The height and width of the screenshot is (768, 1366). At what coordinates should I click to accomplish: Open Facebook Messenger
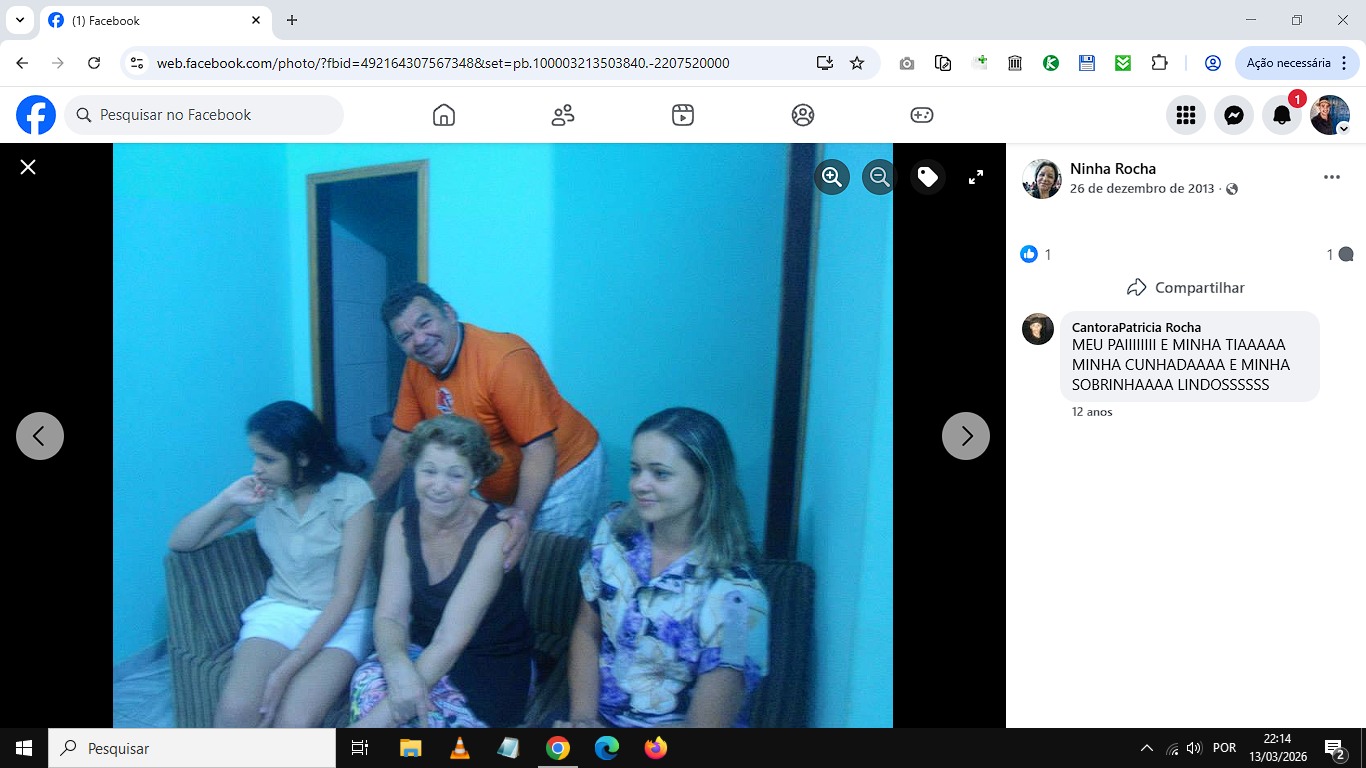(x=1234, y=115)
